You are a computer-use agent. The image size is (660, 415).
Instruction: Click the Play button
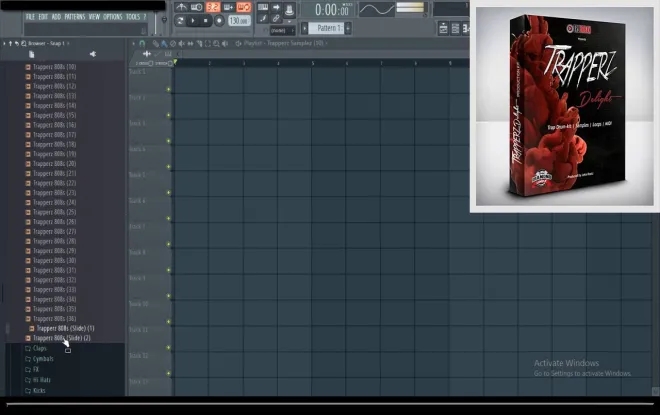[193, 20]
